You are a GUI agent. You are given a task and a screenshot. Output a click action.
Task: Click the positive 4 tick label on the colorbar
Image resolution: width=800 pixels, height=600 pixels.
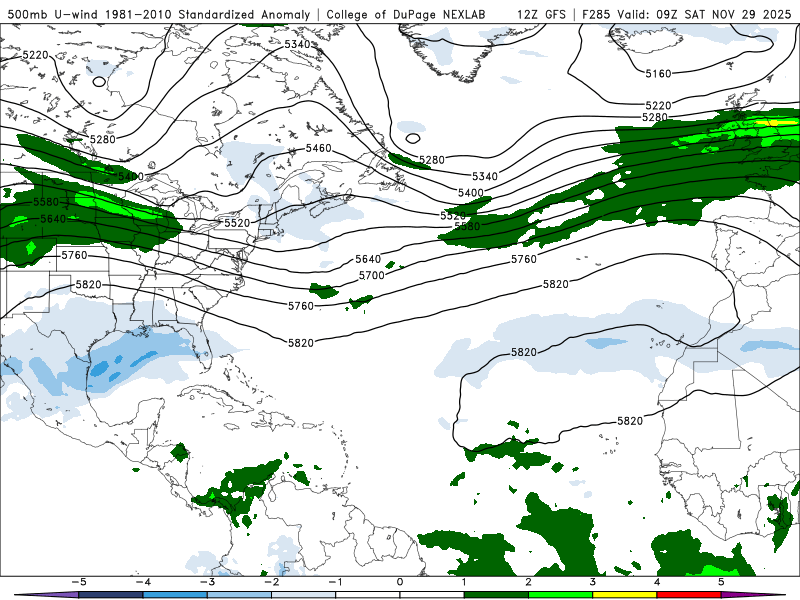tap(657, 582)
